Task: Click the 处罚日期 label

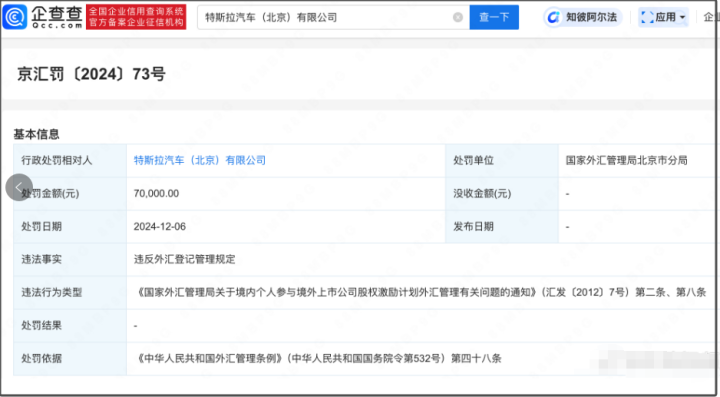Action: pos(41,227)
